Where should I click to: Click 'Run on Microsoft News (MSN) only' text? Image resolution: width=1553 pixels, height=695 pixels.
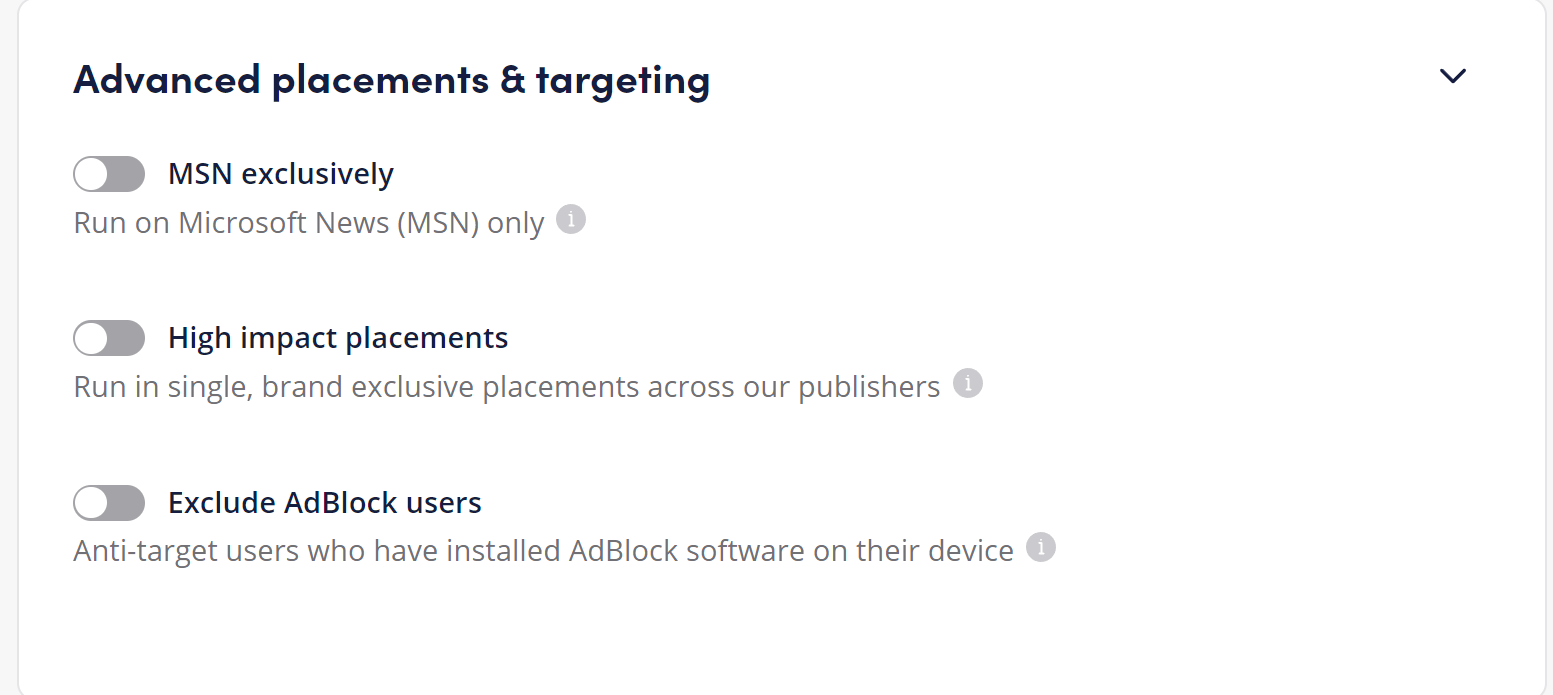pyautogui.click(x=309, y=222)
